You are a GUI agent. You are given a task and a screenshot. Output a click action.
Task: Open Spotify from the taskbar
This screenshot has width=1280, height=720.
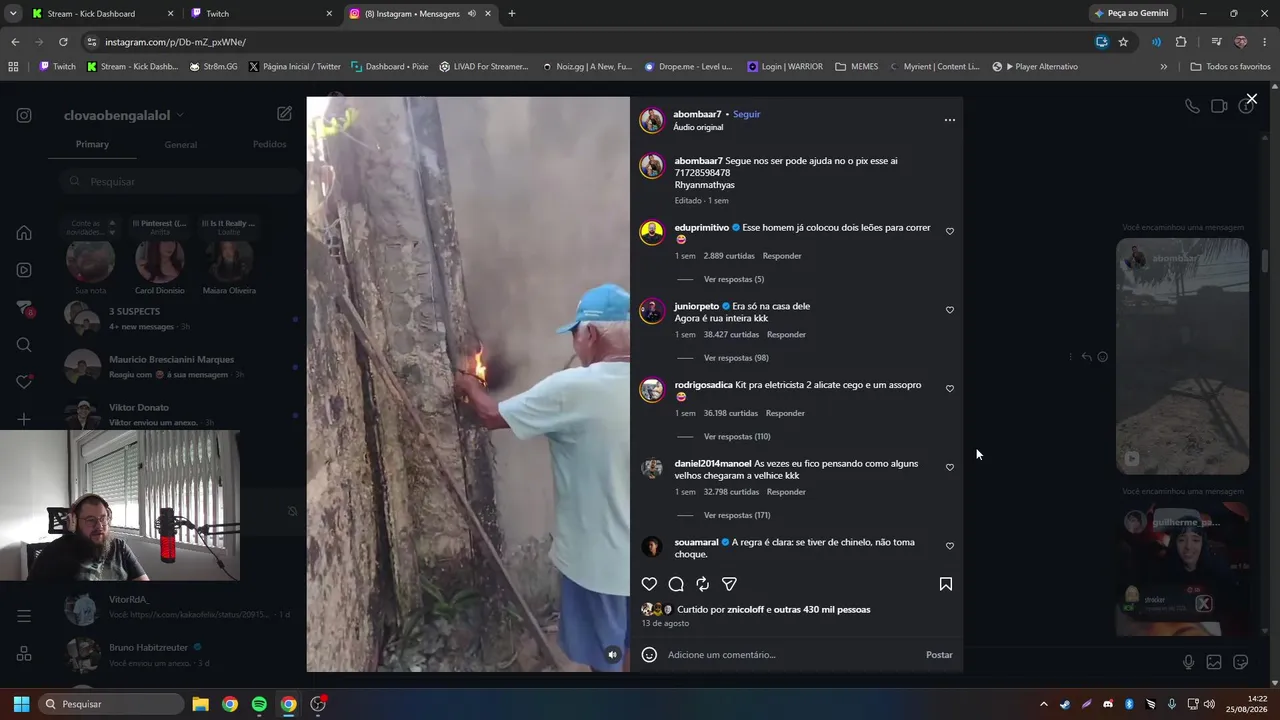click(x=259, y=704)
